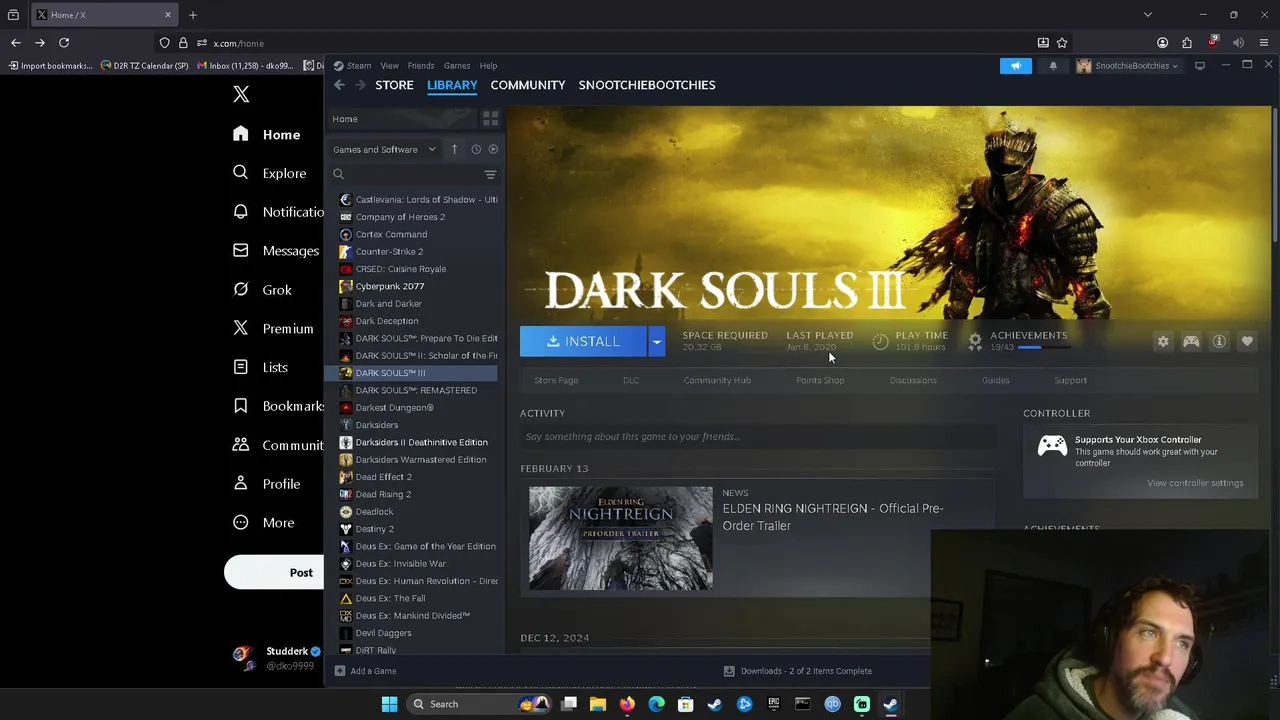Show game info icon for Dark Souls III
This screenshot has height=720, width=1280.
click(x=1219, y=342)
